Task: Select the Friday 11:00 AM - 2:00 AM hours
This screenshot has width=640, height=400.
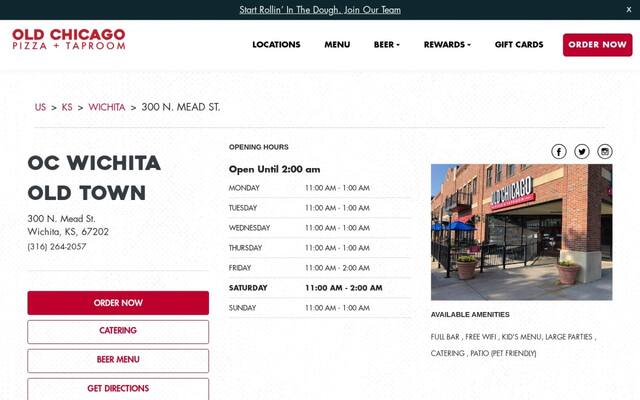Action: coord(337,268)
